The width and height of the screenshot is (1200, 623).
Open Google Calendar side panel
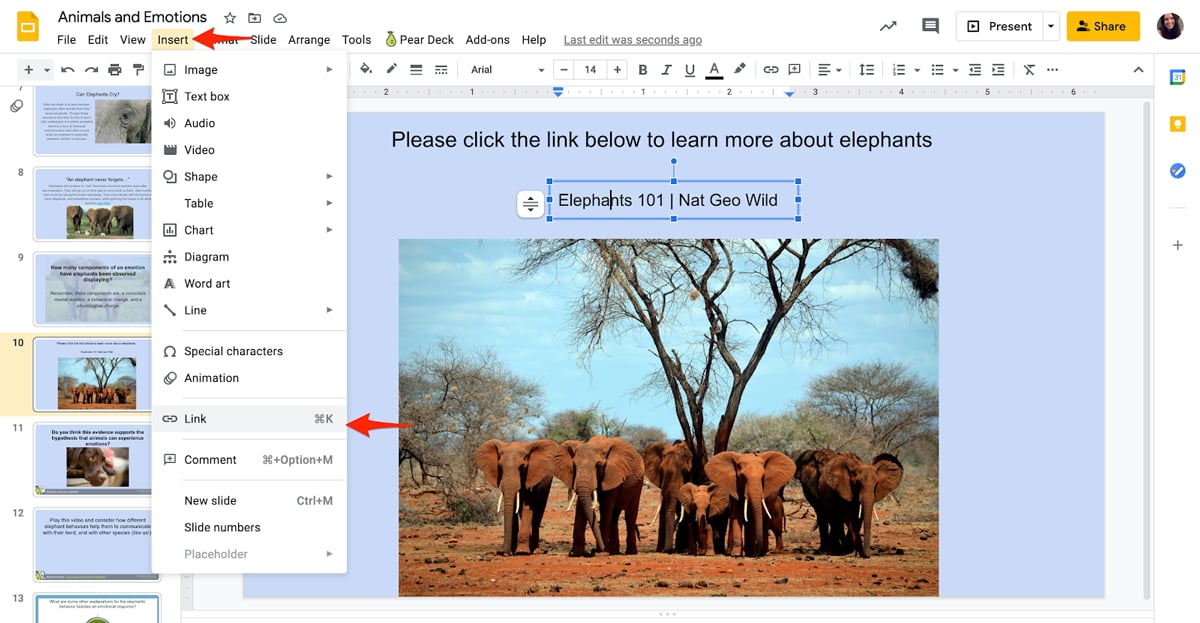(1178, 78)
